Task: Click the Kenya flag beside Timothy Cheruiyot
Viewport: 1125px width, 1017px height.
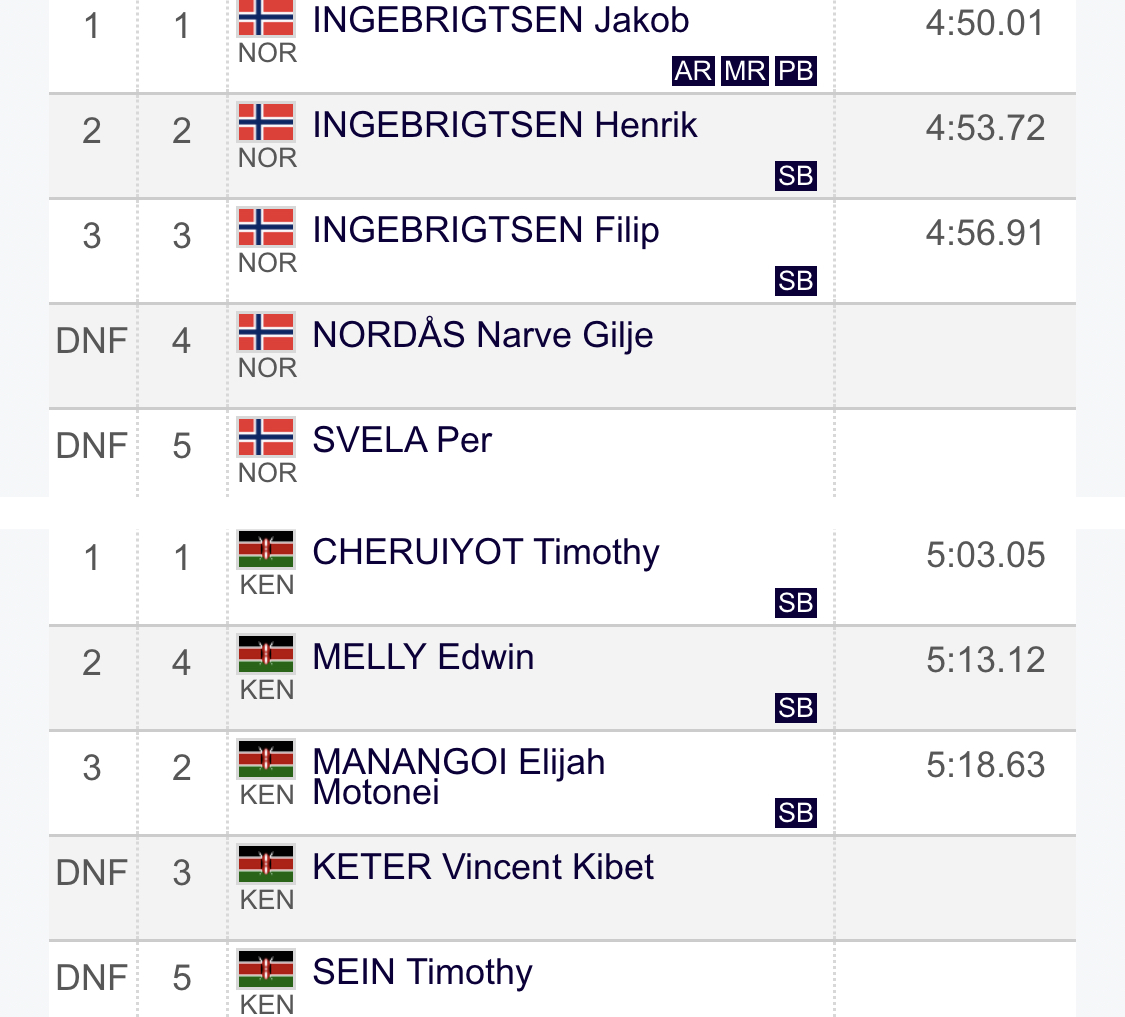Action: pyautogui.click(x=266, y=550)
